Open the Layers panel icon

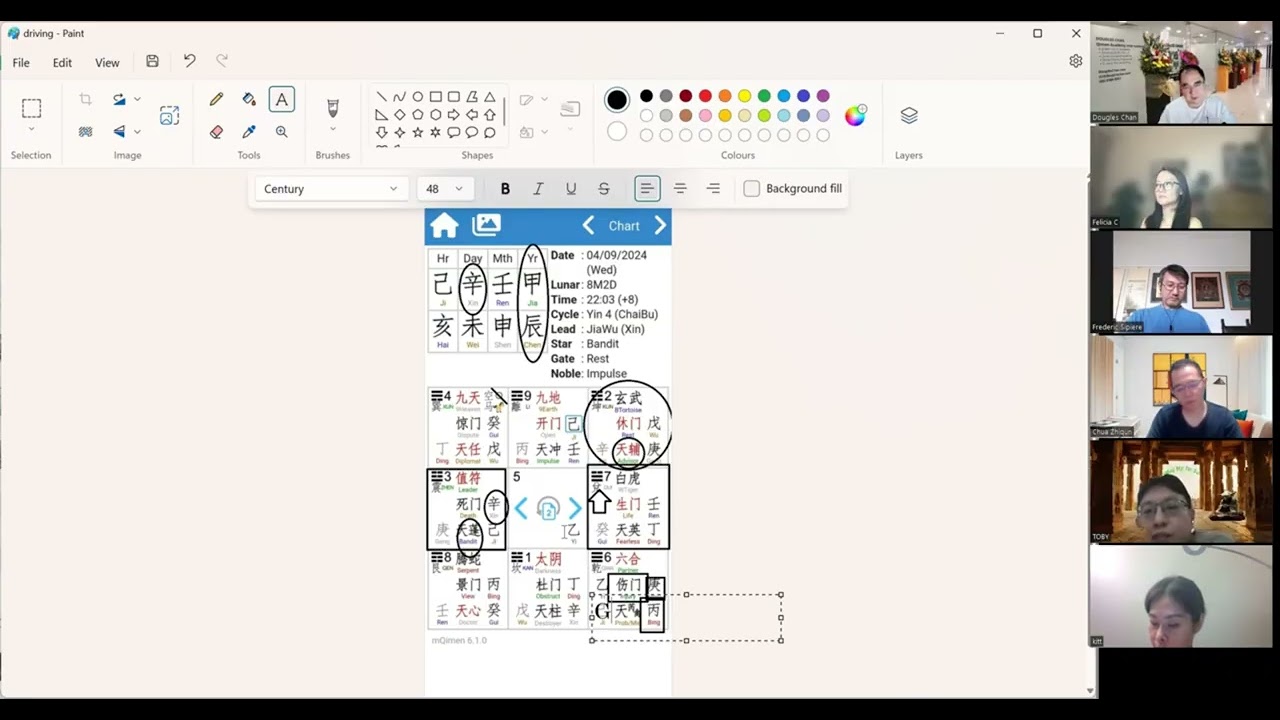click(x=909, y=116)
